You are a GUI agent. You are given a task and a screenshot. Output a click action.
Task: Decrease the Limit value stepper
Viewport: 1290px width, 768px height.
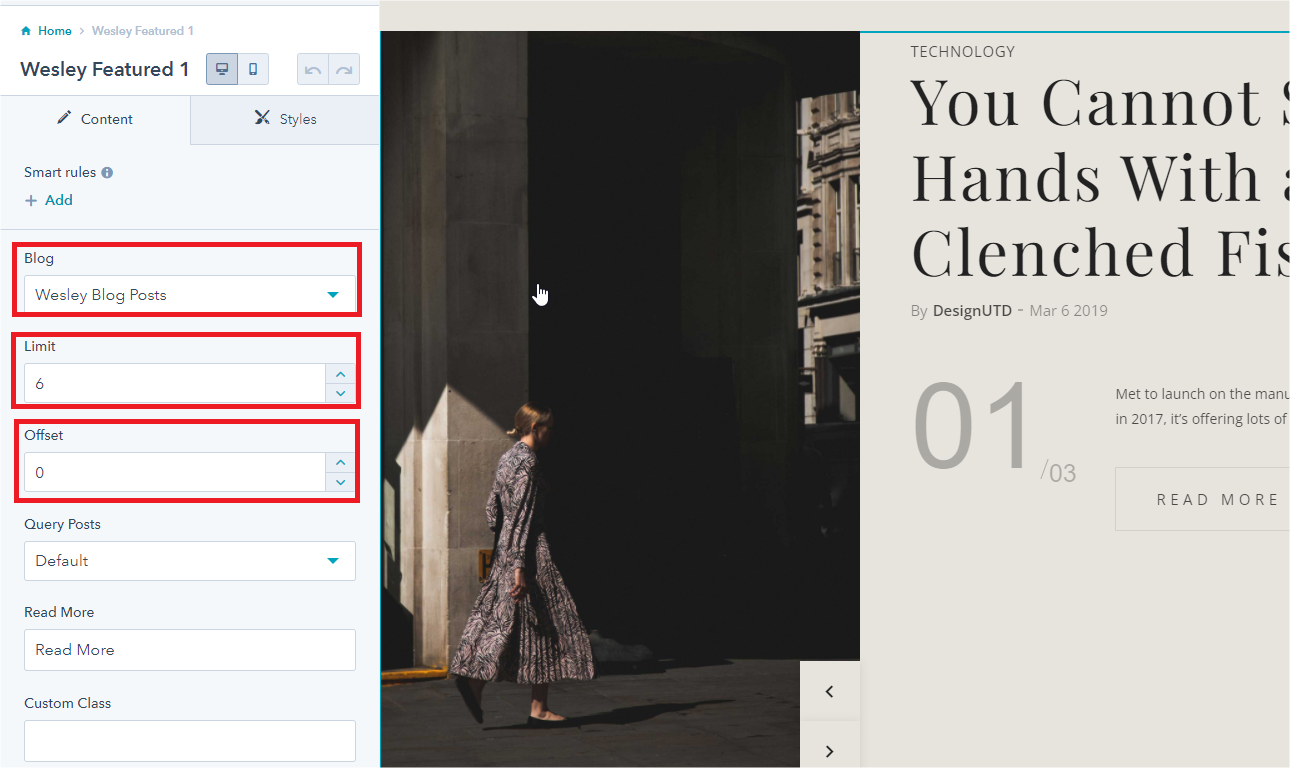341,394
